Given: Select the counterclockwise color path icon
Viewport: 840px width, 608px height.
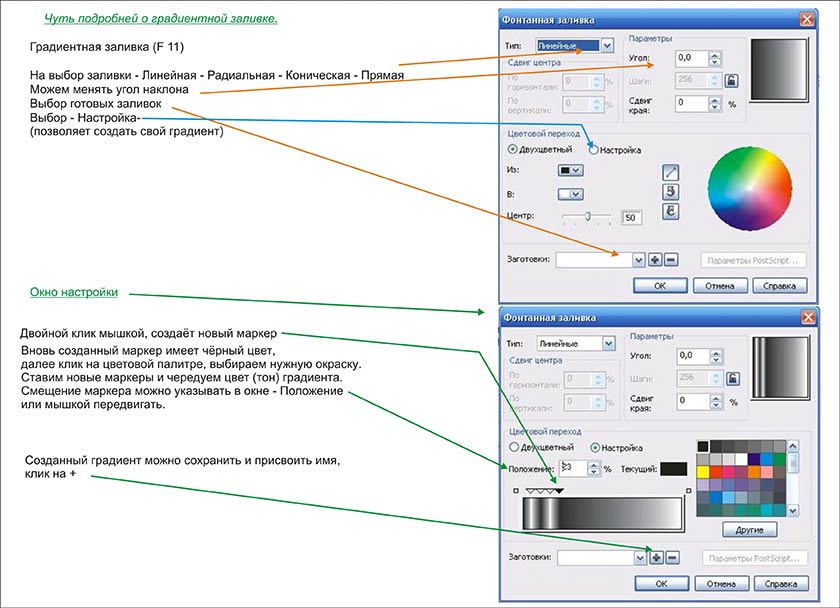Looking at the screenshot, I should tap(671, 191).
